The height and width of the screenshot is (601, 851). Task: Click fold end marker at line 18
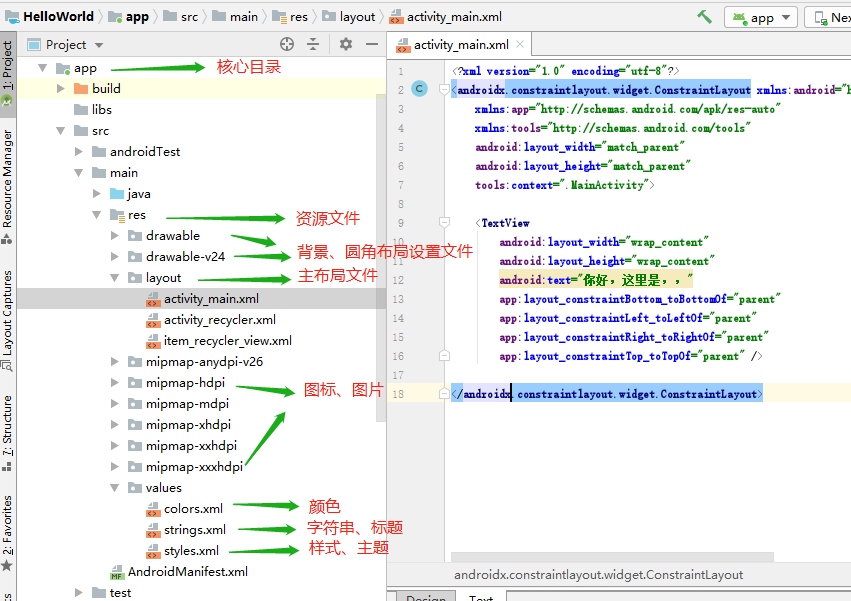point(444,394)
